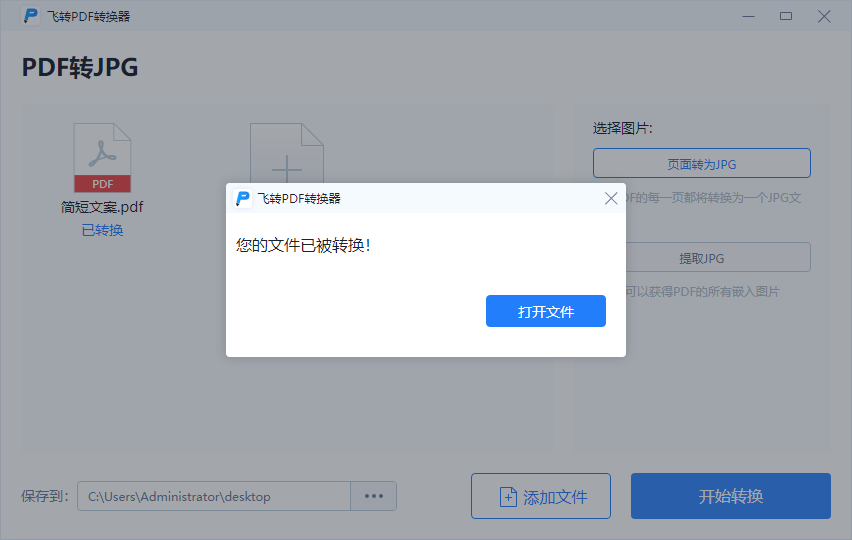Click the 选择图片: label
The image size is (852, 540).
[622, 128]
